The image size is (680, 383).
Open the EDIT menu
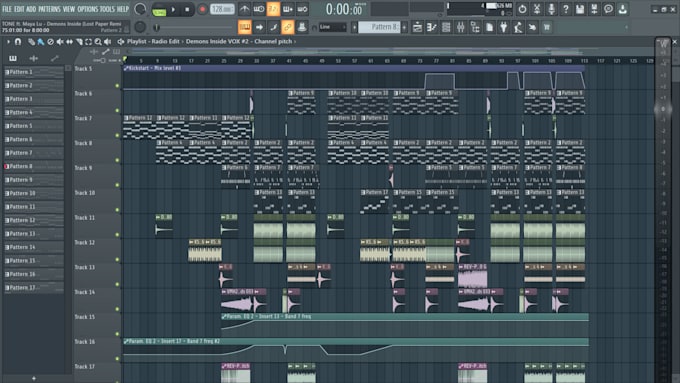click(19, 9)
